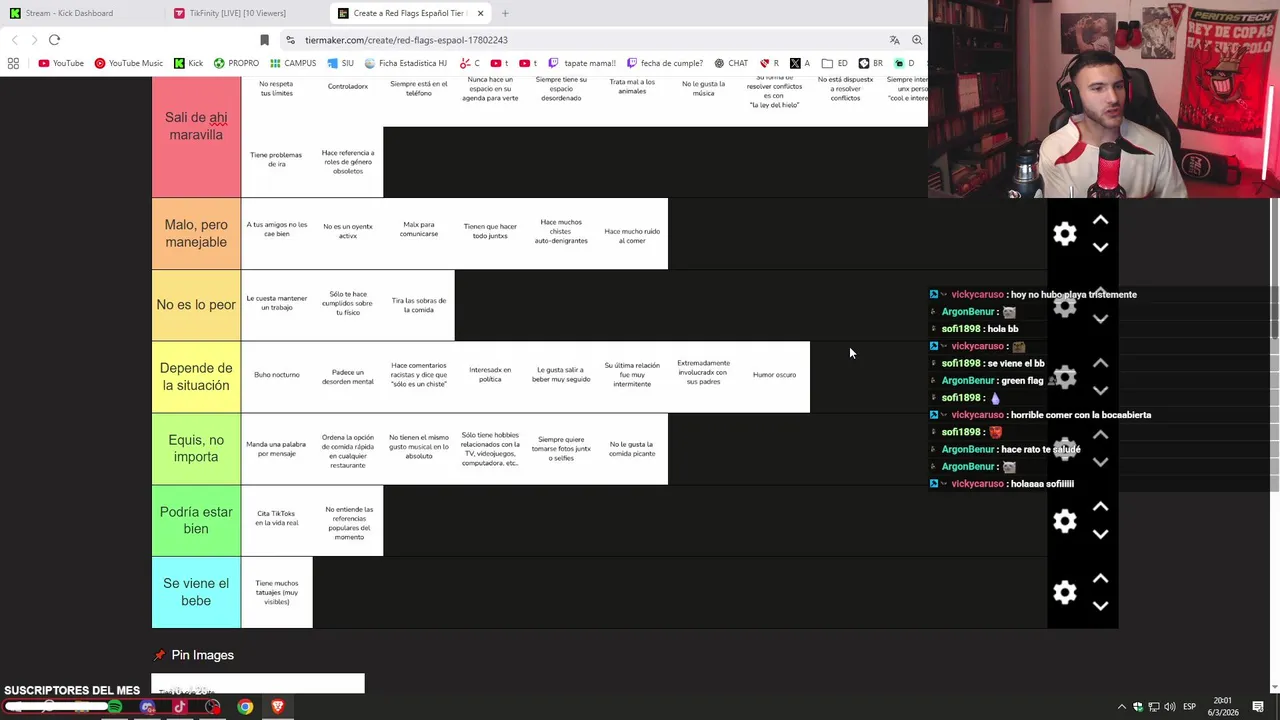
Task: Open the CAMPUS bookmark
Action: click(x=292, y=63)
